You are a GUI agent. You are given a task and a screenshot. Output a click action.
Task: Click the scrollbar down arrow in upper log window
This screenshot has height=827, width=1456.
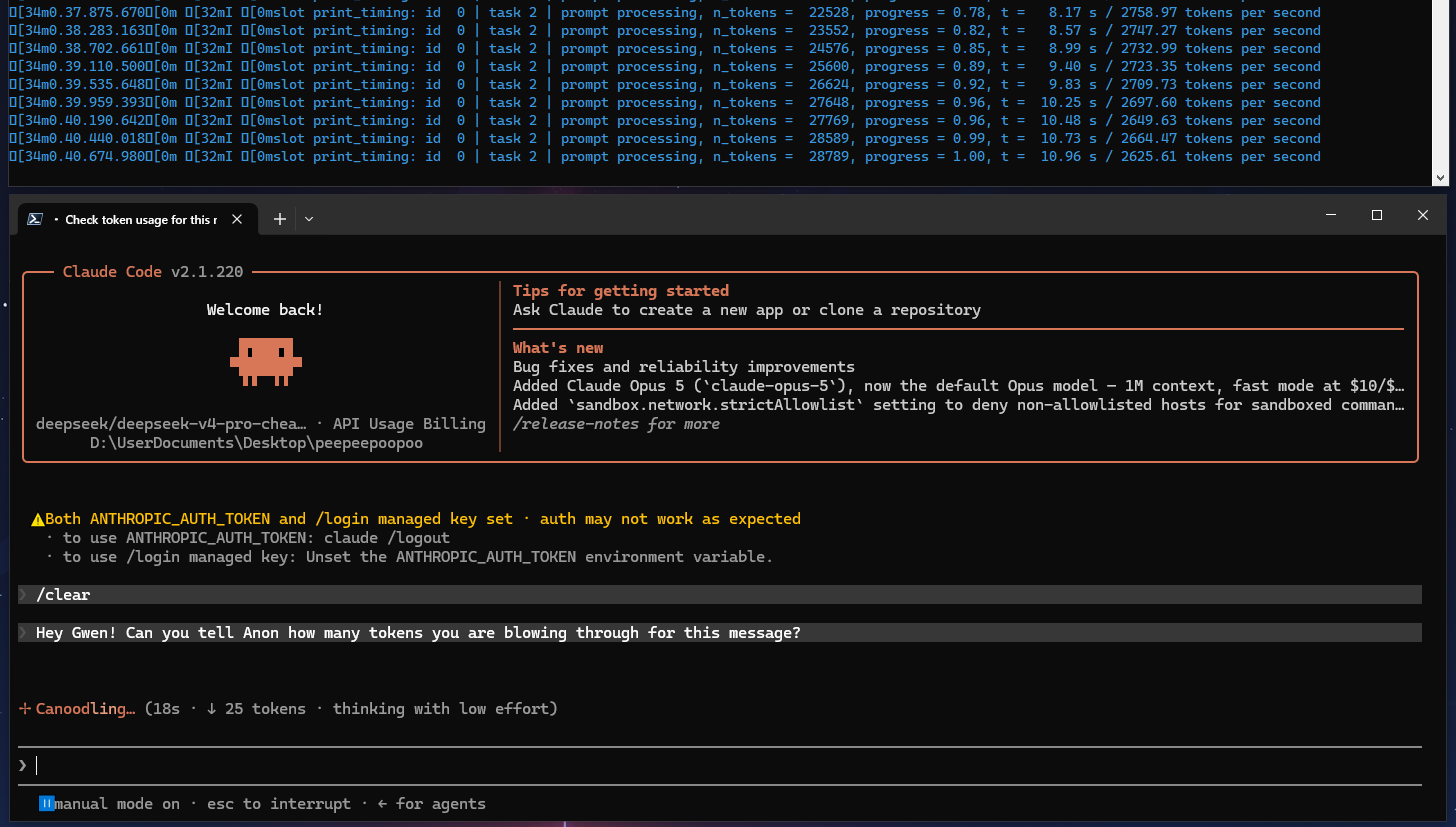coord(1440,177)
